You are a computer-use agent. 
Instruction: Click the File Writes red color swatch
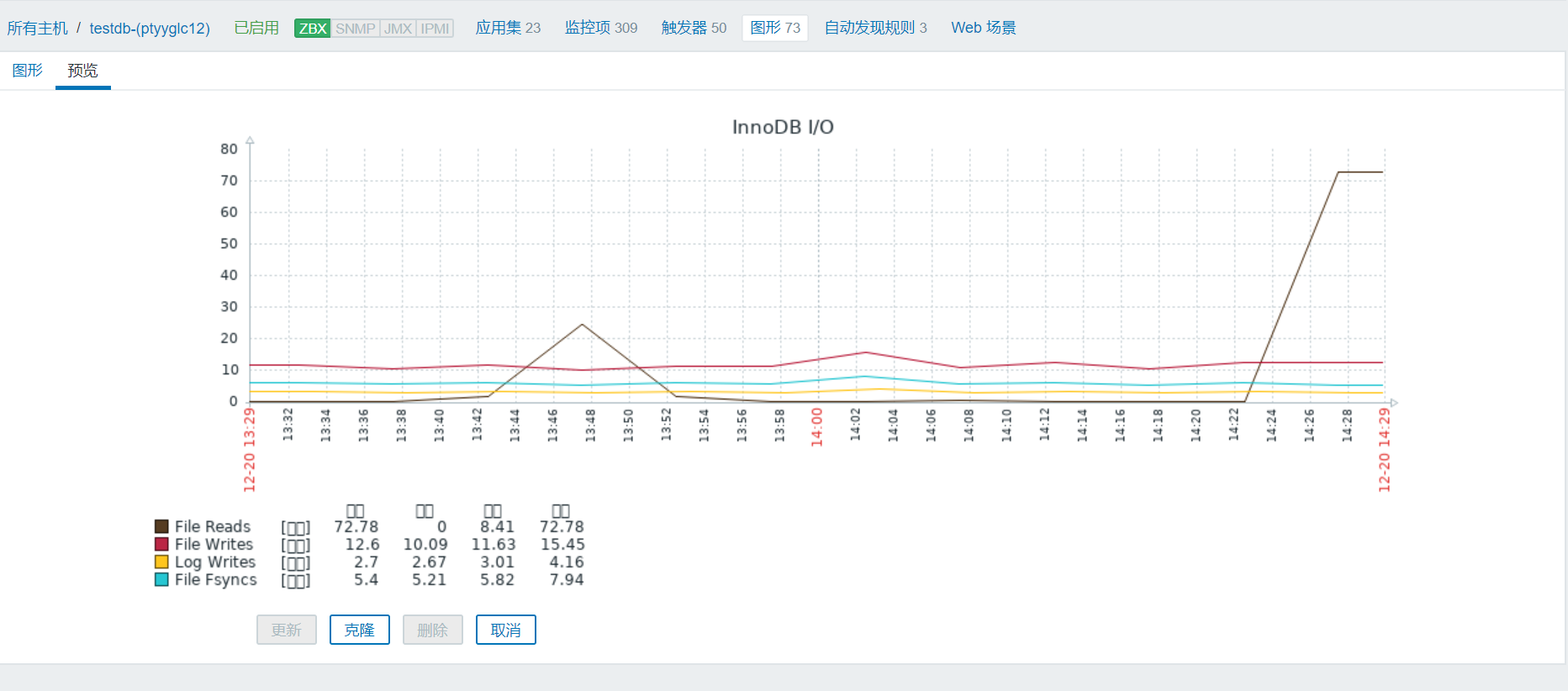click(161, 544)
